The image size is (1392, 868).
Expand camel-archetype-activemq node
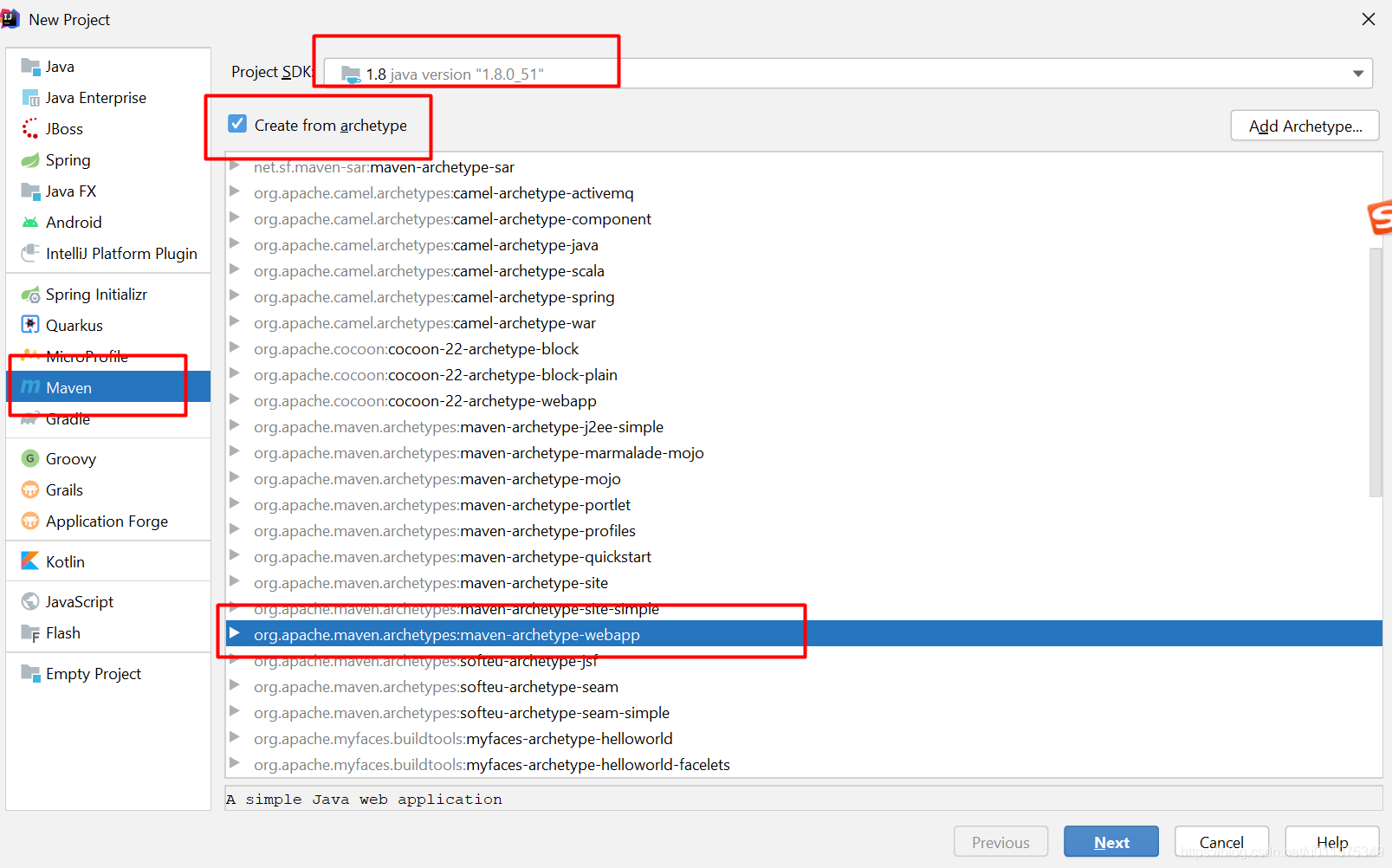pyautogui.click(x=235, y=192)
